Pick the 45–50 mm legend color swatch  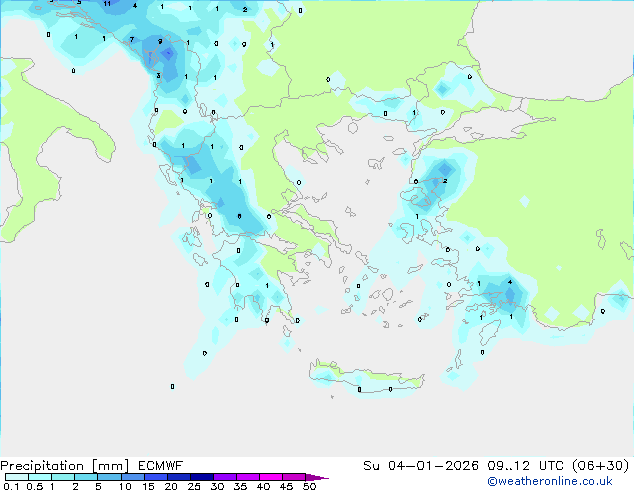(x=294, y=477)
